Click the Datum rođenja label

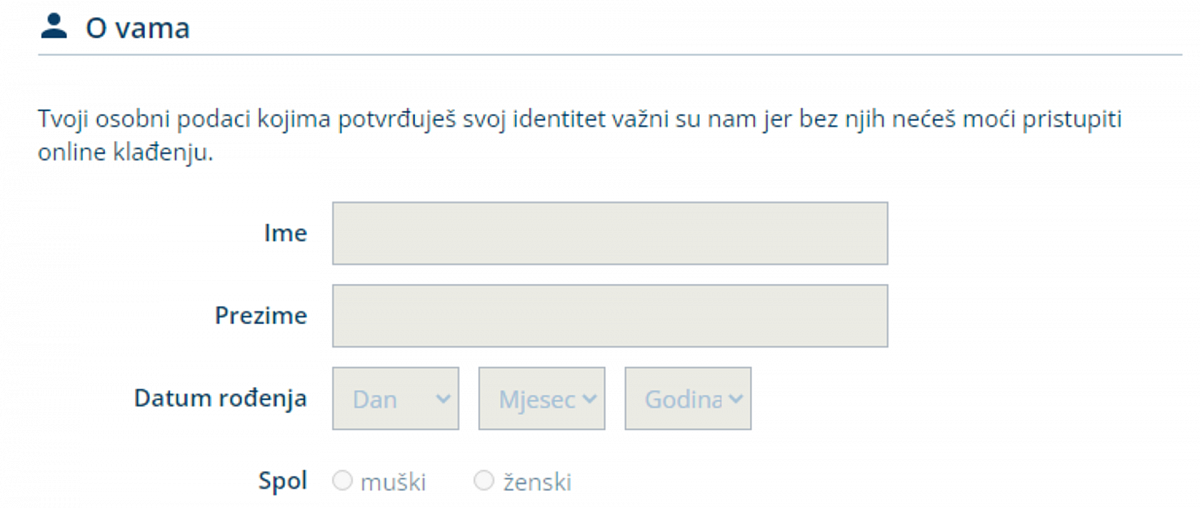[x=220, y=398]
